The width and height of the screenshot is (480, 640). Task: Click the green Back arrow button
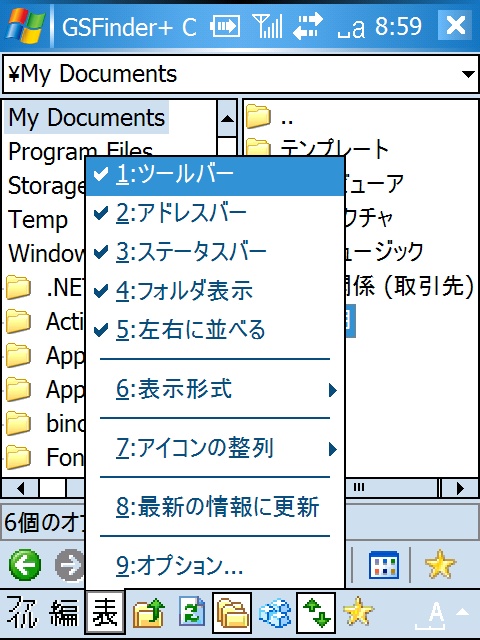[25, 565]
